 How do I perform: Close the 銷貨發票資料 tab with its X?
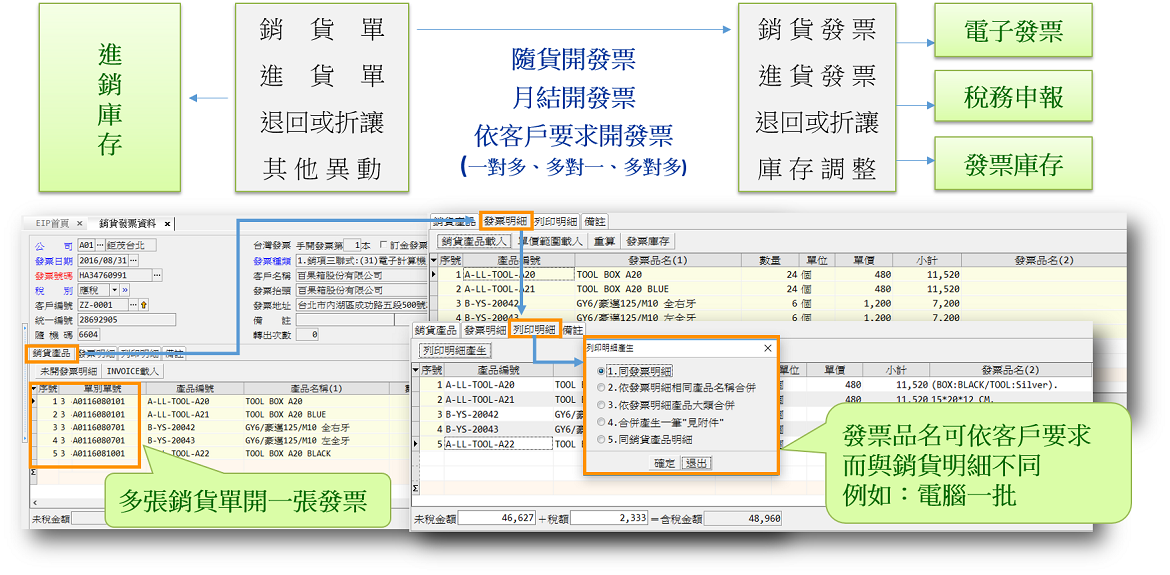(x=167, y=224)
